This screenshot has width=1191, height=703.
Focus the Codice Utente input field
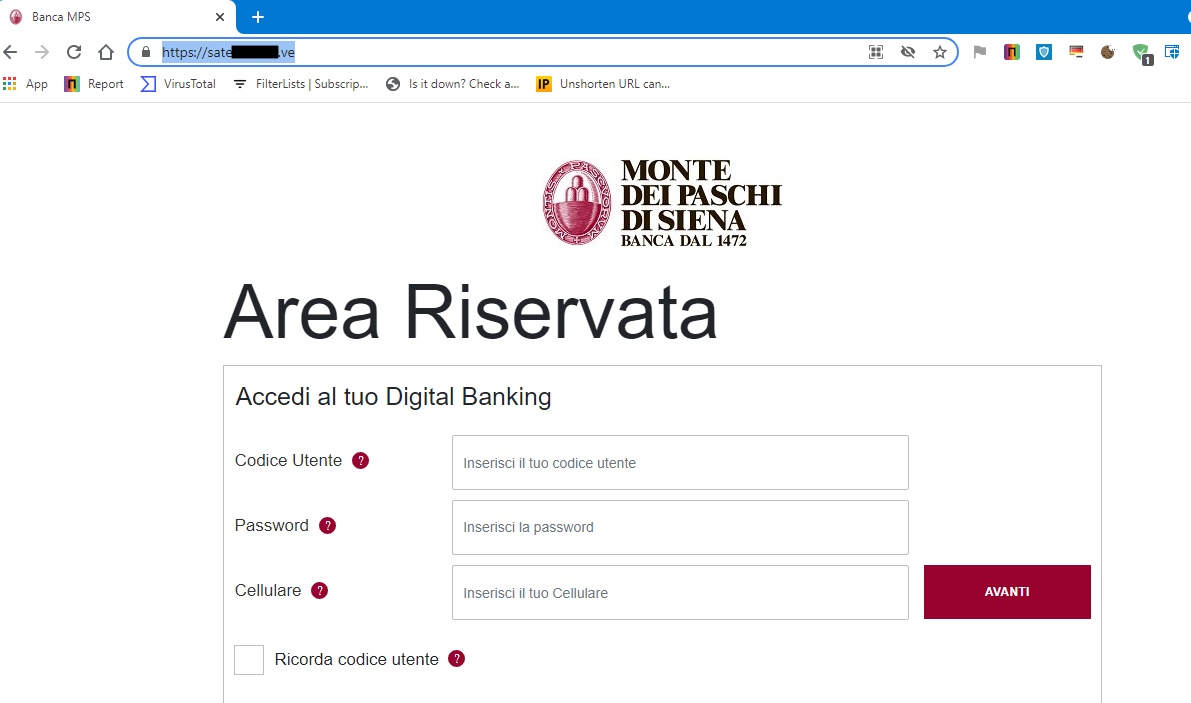[680, 462]
